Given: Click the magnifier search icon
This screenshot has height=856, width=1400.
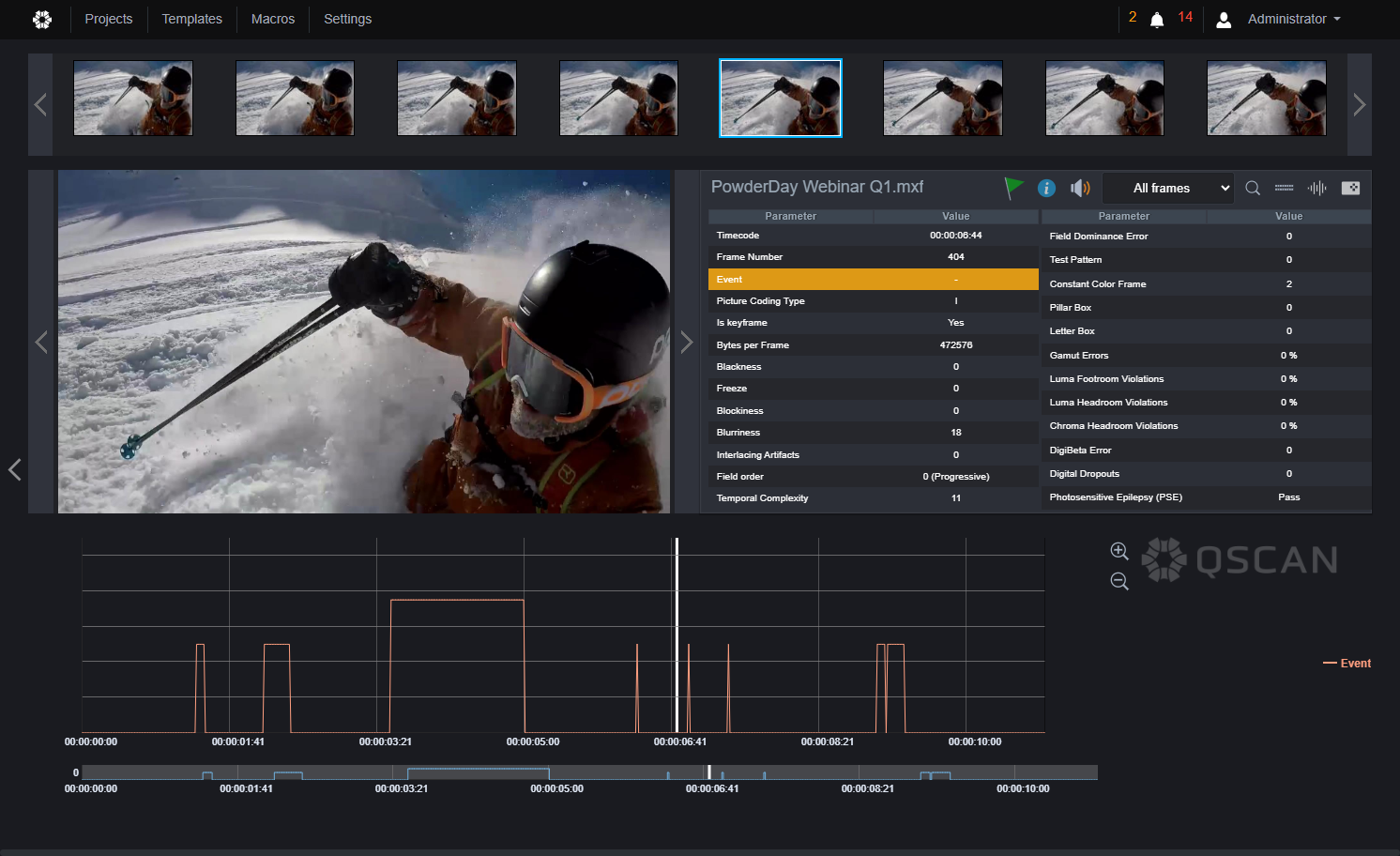Looking at the screenshot, I should [1253, 188].
